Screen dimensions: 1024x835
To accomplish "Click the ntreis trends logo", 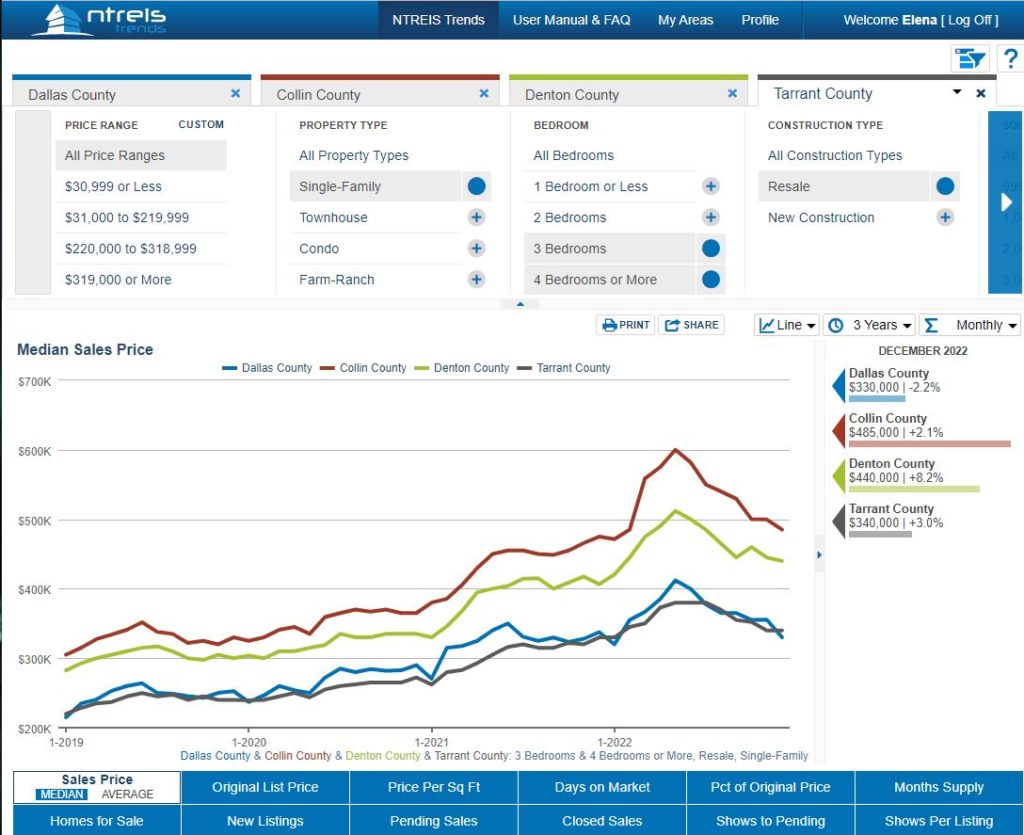I will [99, 20].
